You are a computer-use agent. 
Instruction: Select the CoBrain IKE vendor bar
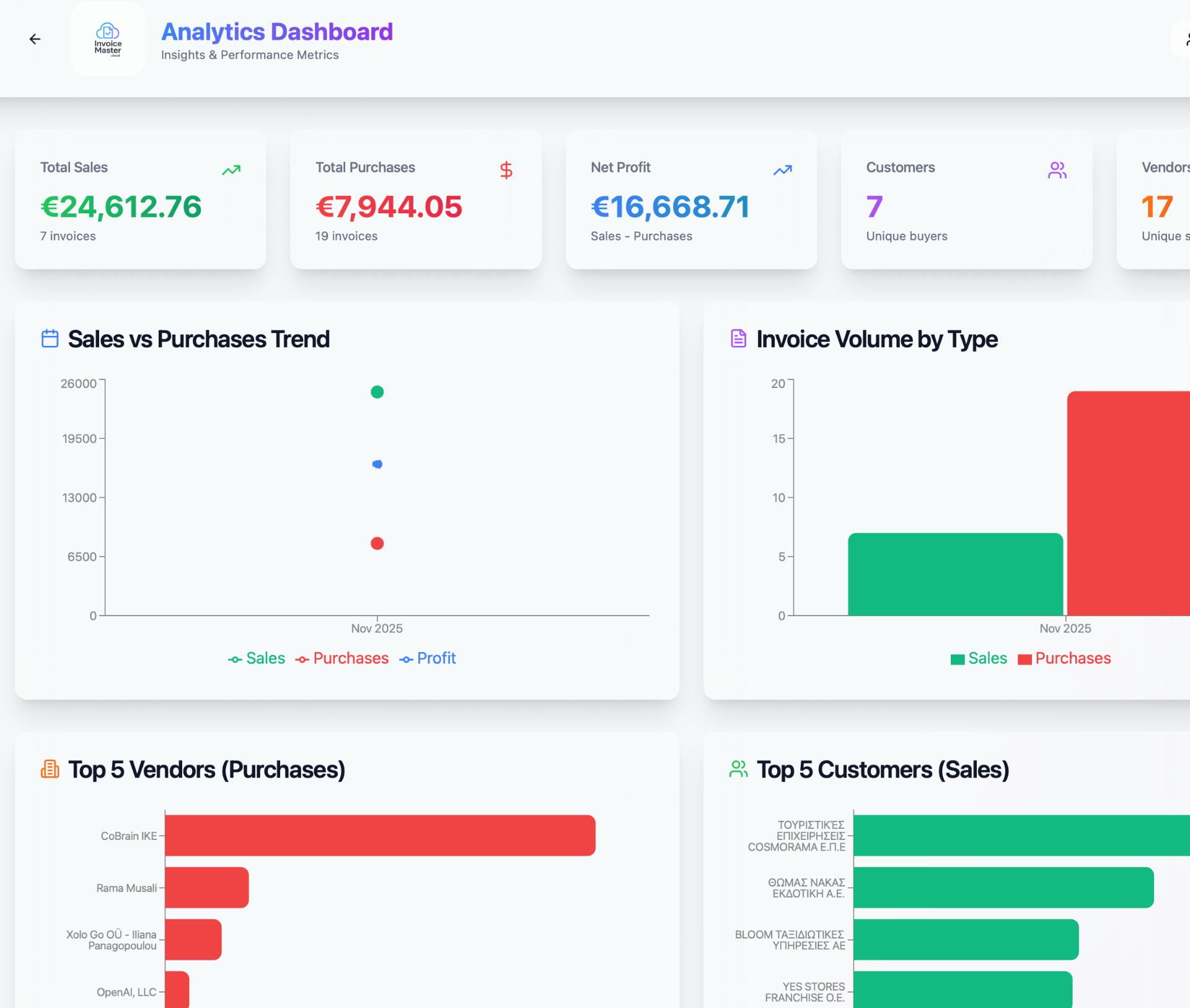coord(380,836)
